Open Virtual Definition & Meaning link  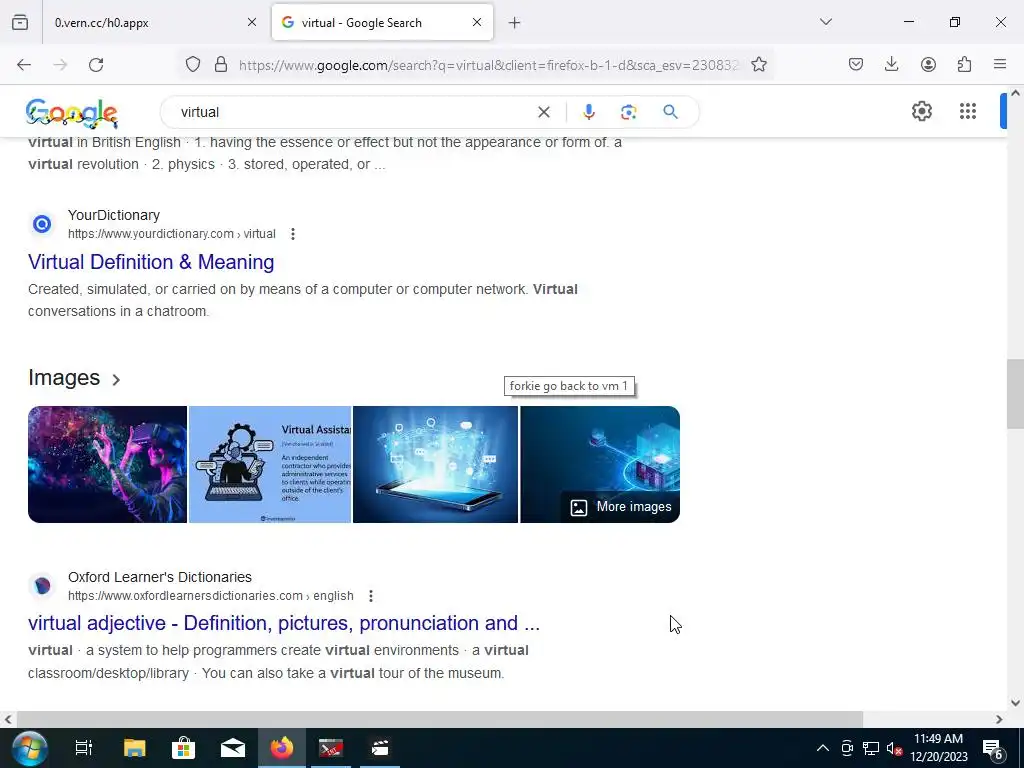(151, 262)
